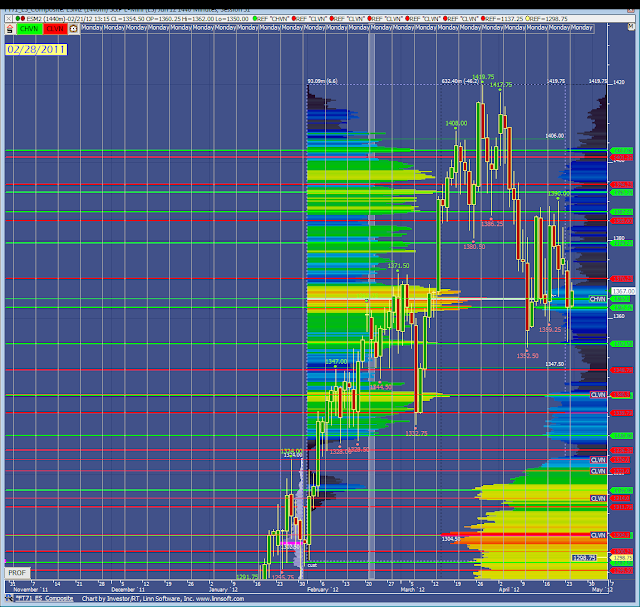Select the green 1392.25 price marker
Image resolution: width=640 pixels, height=607 pixels.
click(x=621, y=192)
